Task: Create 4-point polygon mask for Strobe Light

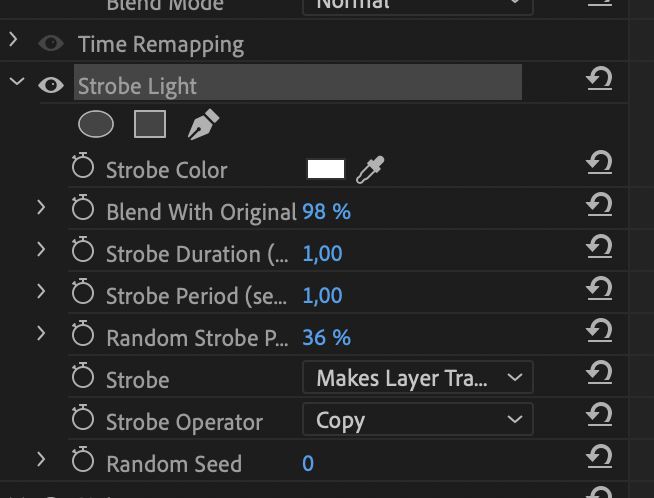Action: (150, 124)
